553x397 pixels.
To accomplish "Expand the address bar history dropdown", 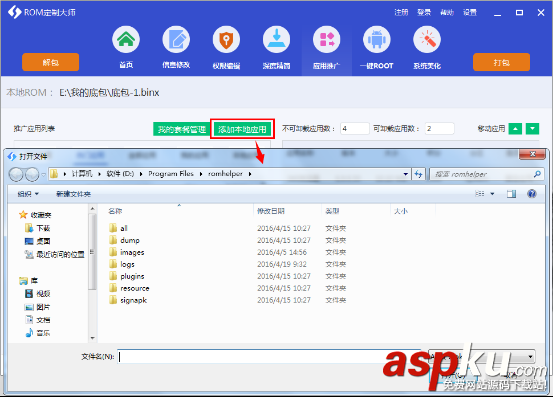I will (406, 174).
